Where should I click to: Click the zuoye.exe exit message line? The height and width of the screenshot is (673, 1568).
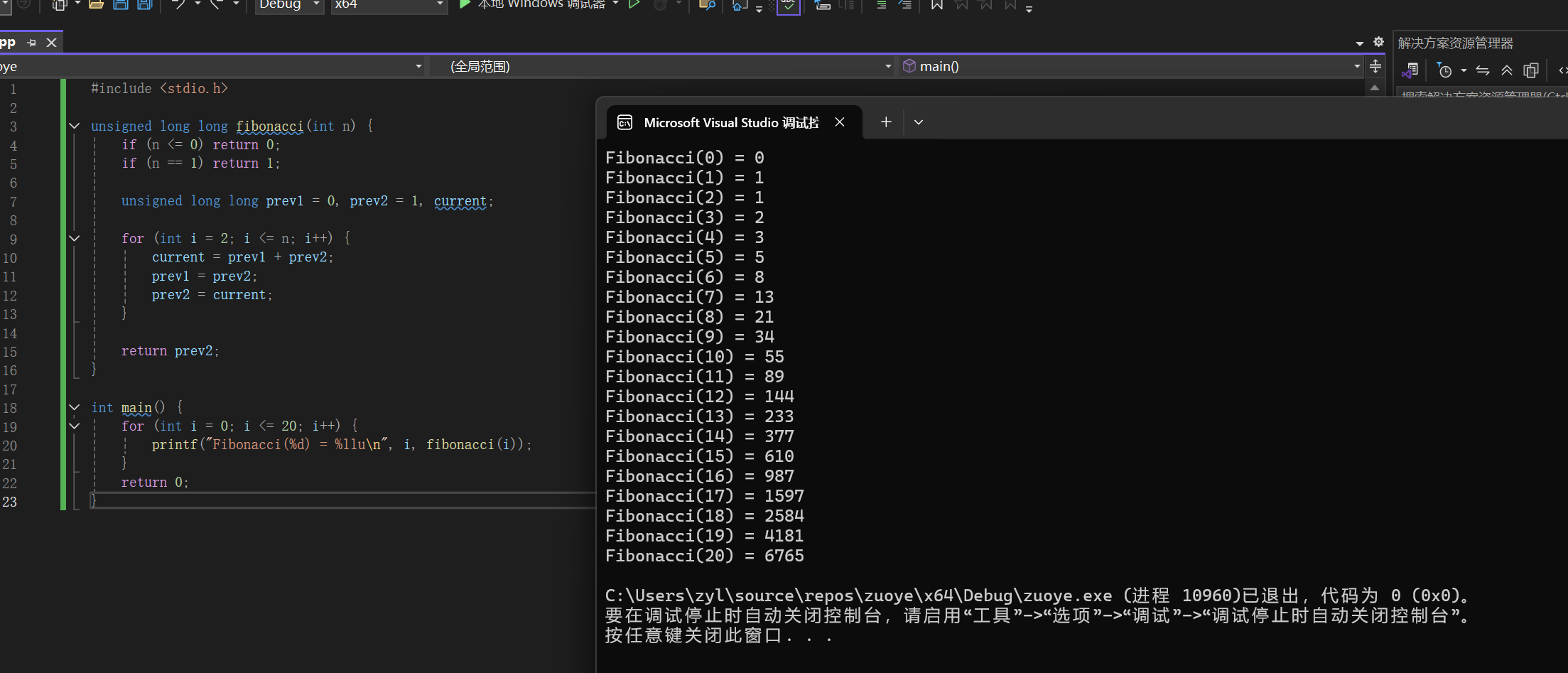[1038, 596]
